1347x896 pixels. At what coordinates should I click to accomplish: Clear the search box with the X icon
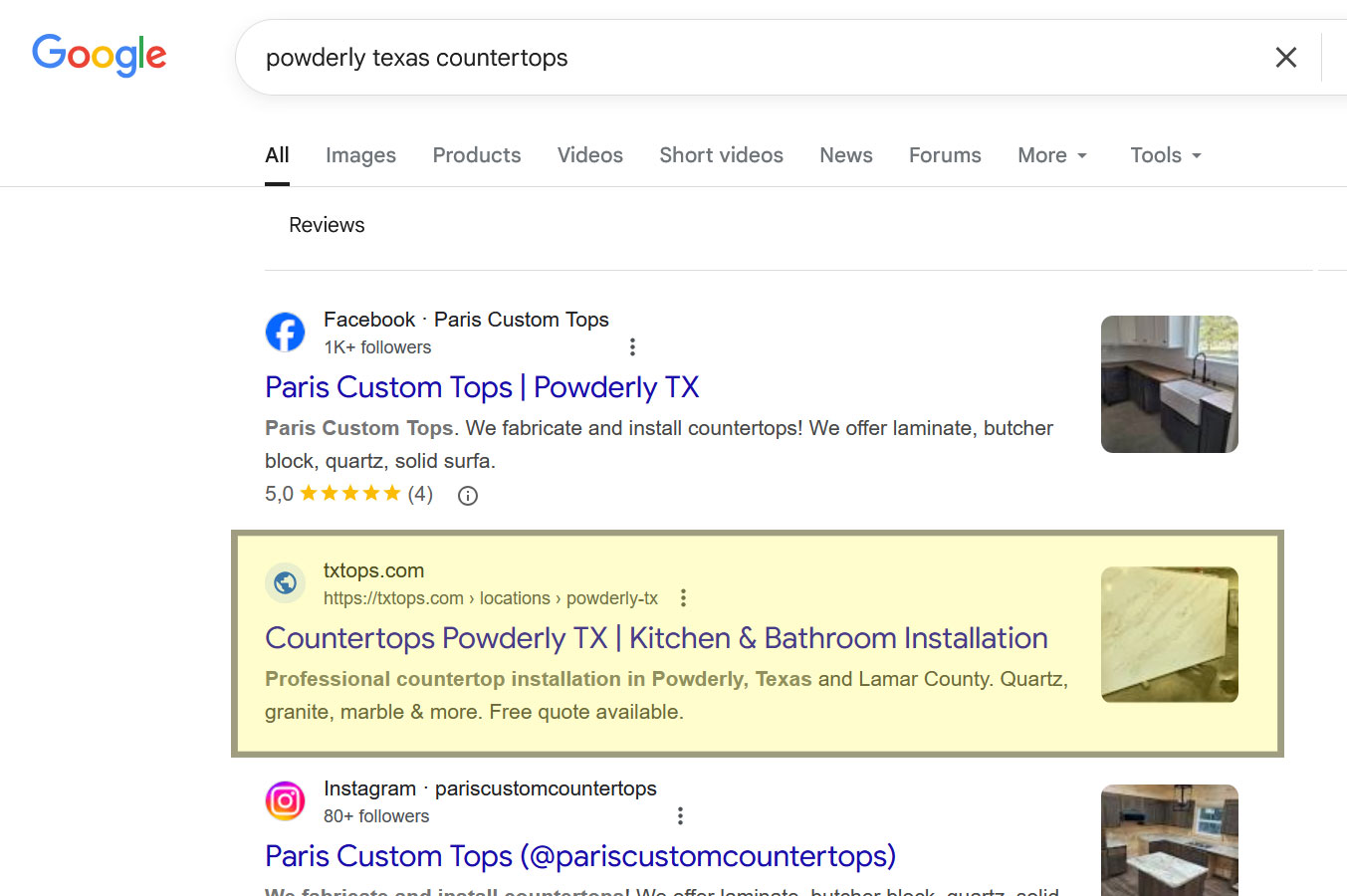pyautogui.click(x=1285, y=57)
